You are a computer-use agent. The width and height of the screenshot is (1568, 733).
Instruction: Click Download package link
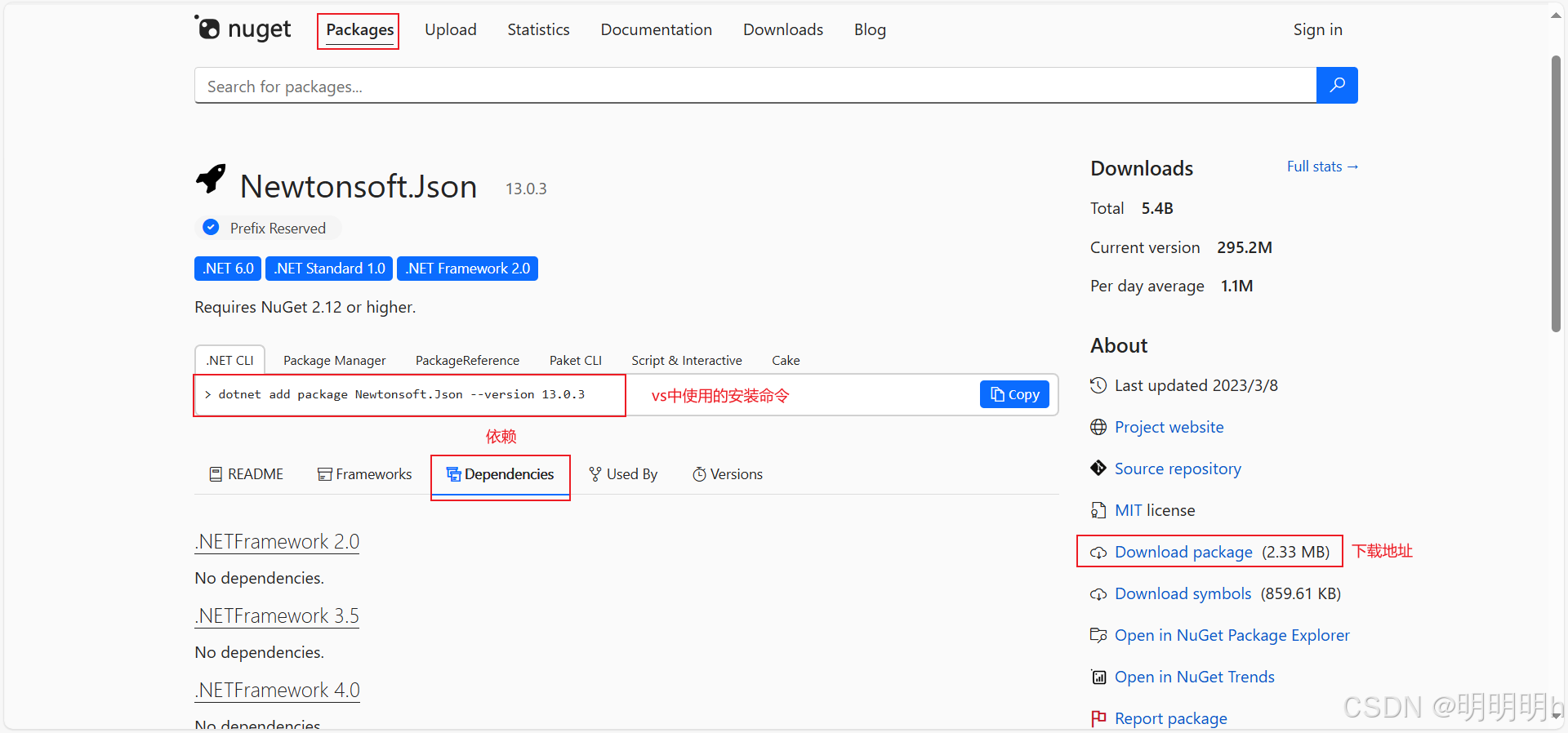tap(1183, 552)
